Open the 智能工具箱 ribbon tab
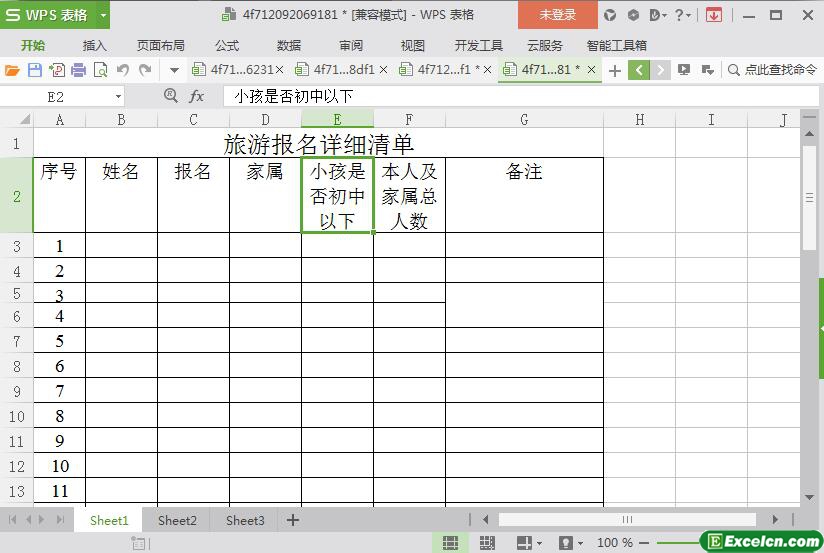 click(616, 46)
